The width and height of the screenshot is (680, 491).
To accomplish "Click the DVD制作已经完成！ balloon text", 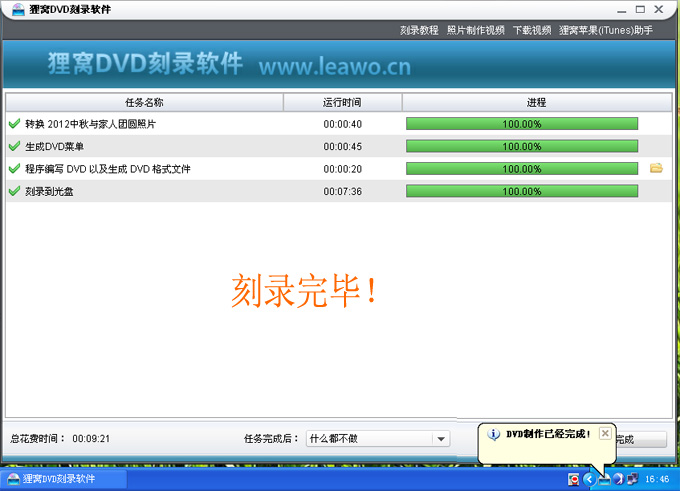I will pos(548,434).
